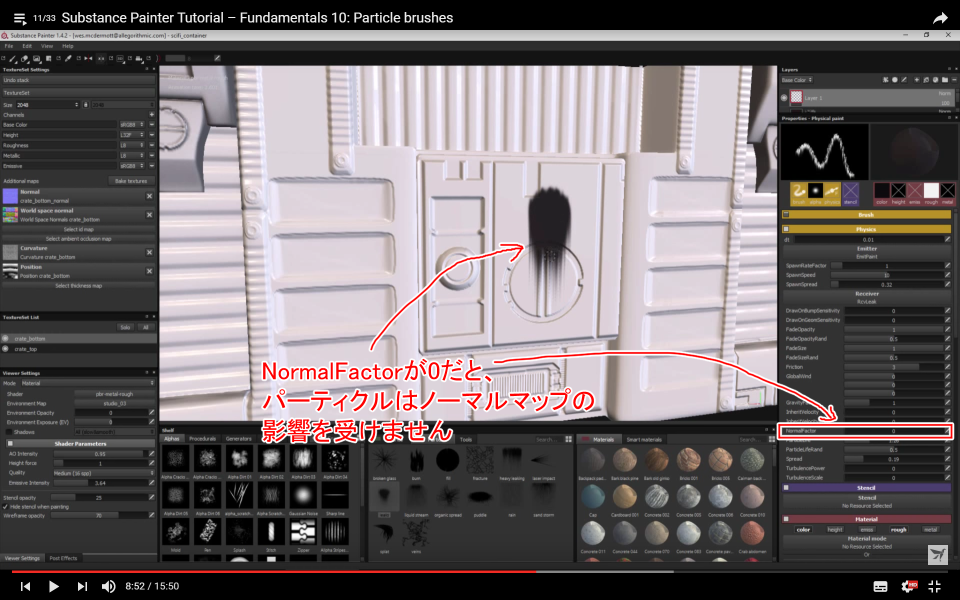Add a new channel with plus icon

click(x=151, y=114)
